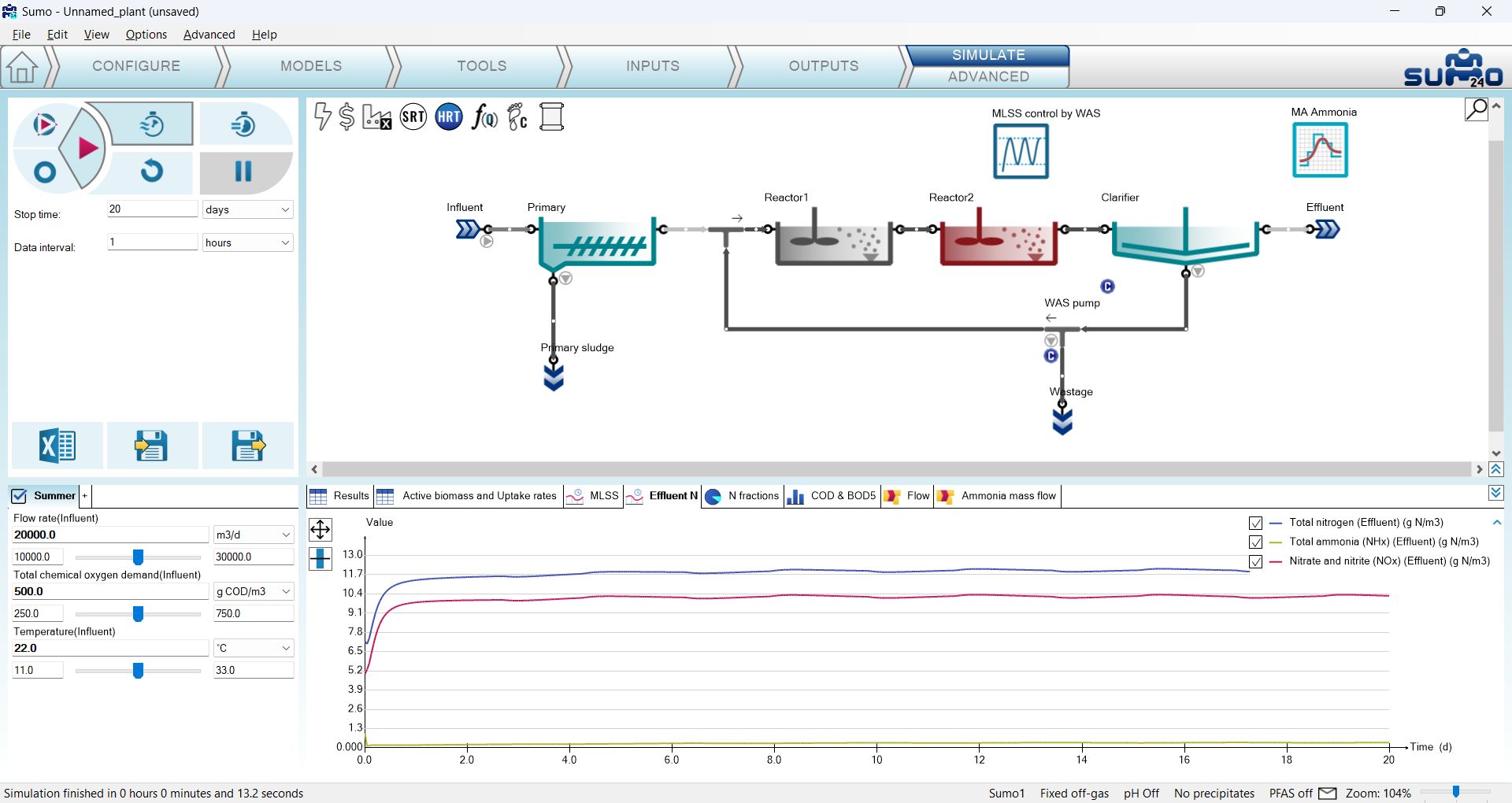Open the flow rate unit m3/d dropdown
Image resolution: width=1512 pixels, height=803 pixels.
pos(254,535)
